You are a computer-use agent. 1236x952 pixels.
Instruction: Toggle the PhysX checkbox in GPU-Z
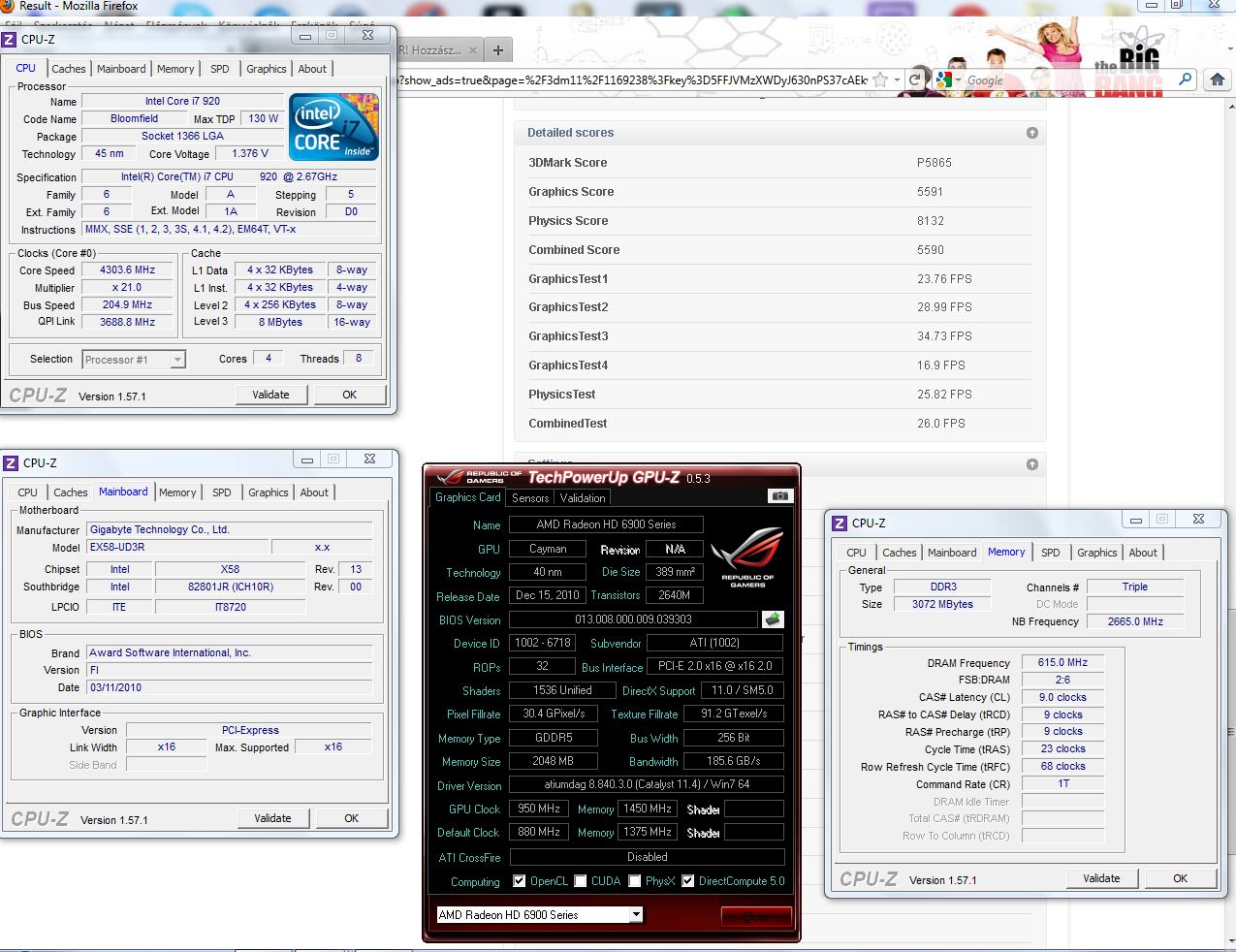click(x=635, y=881)
